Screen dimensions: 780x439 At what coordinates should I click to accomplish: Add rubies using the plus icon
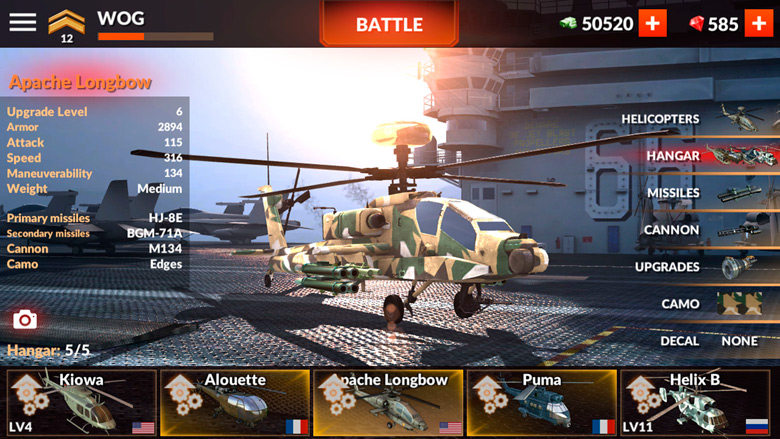point(759,23)
